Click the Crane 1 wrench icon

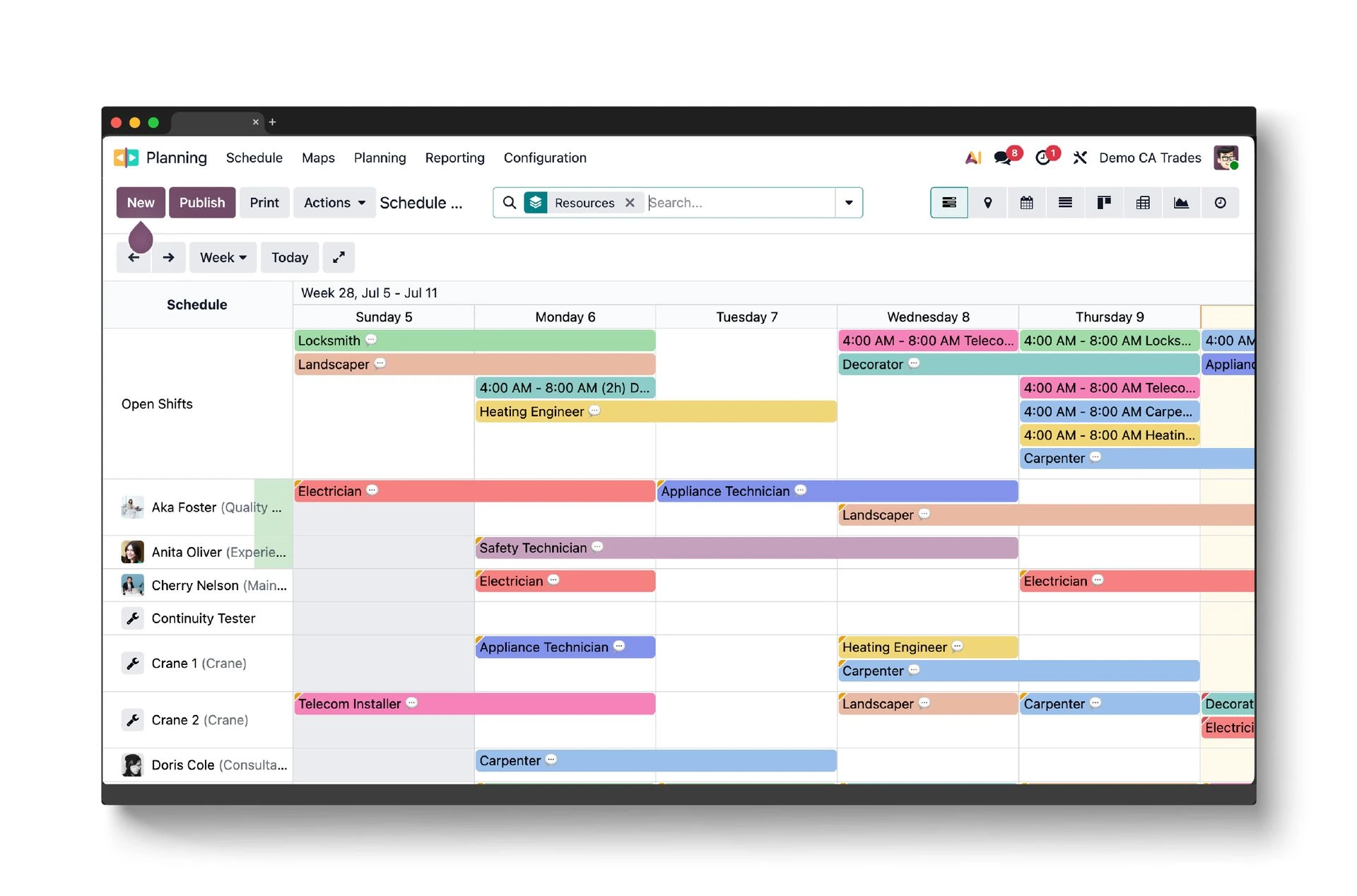[x=132, y=664]
